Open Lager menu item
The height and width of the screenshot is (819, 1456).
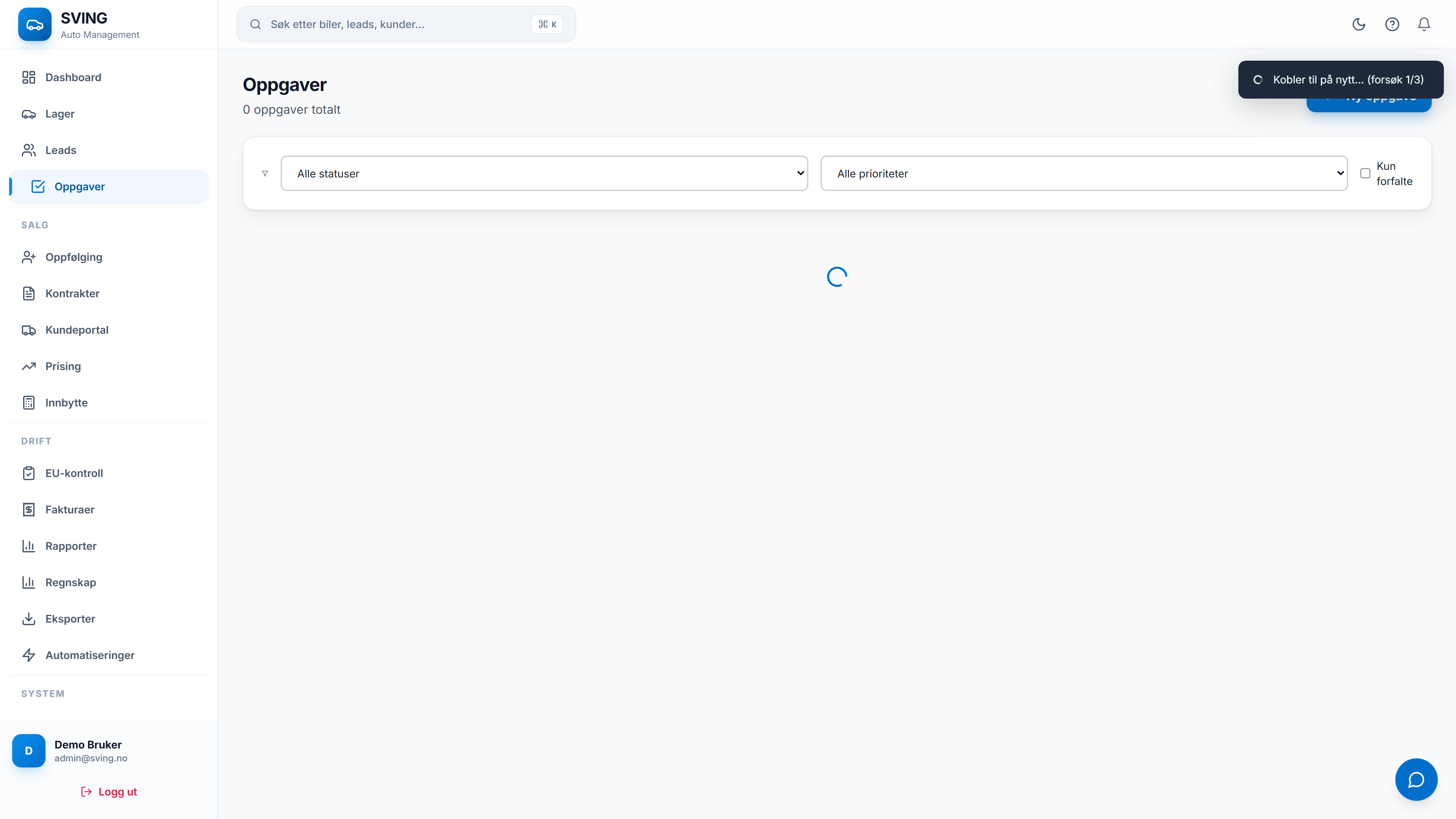(108, 114)
